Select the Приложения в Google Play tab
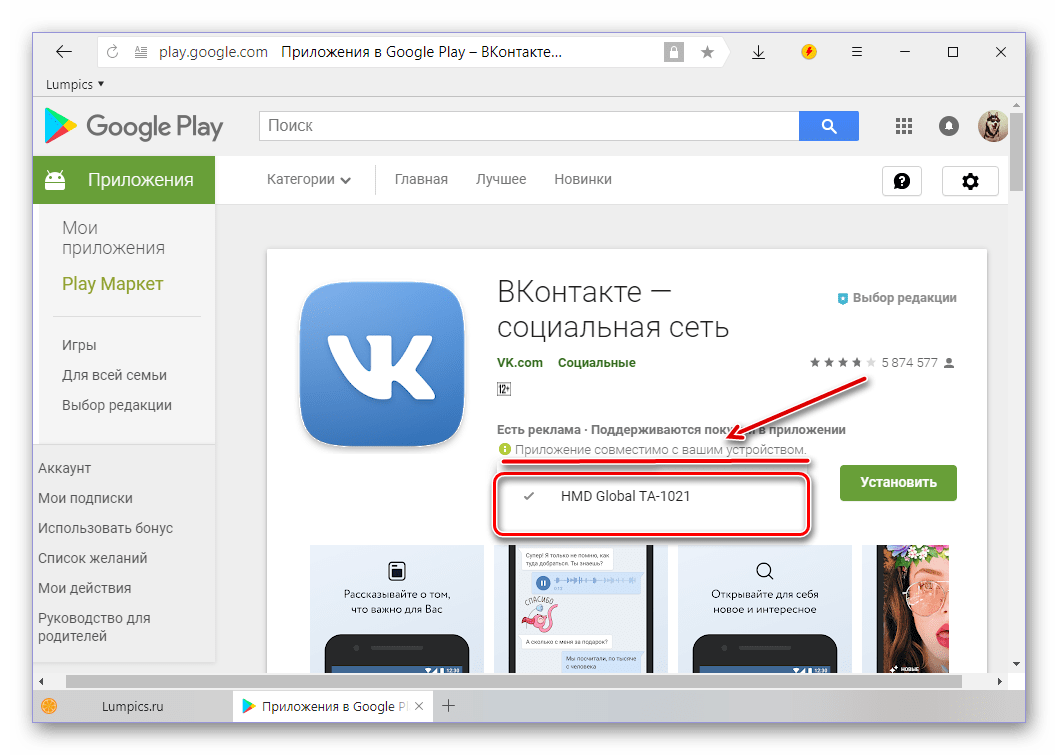The height and width of the screenshot is (755, 1058). 333,706
